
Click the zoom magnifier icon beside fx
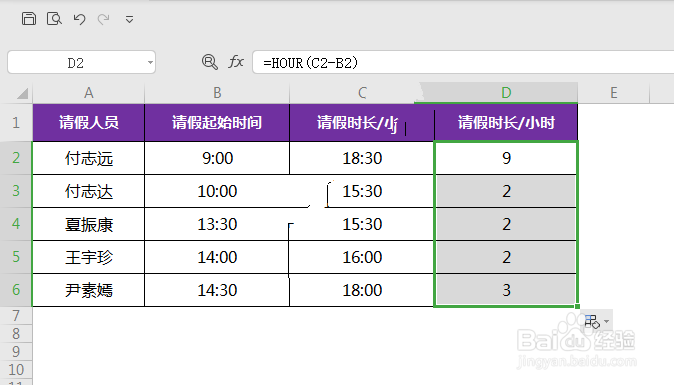tap(209, 62)
